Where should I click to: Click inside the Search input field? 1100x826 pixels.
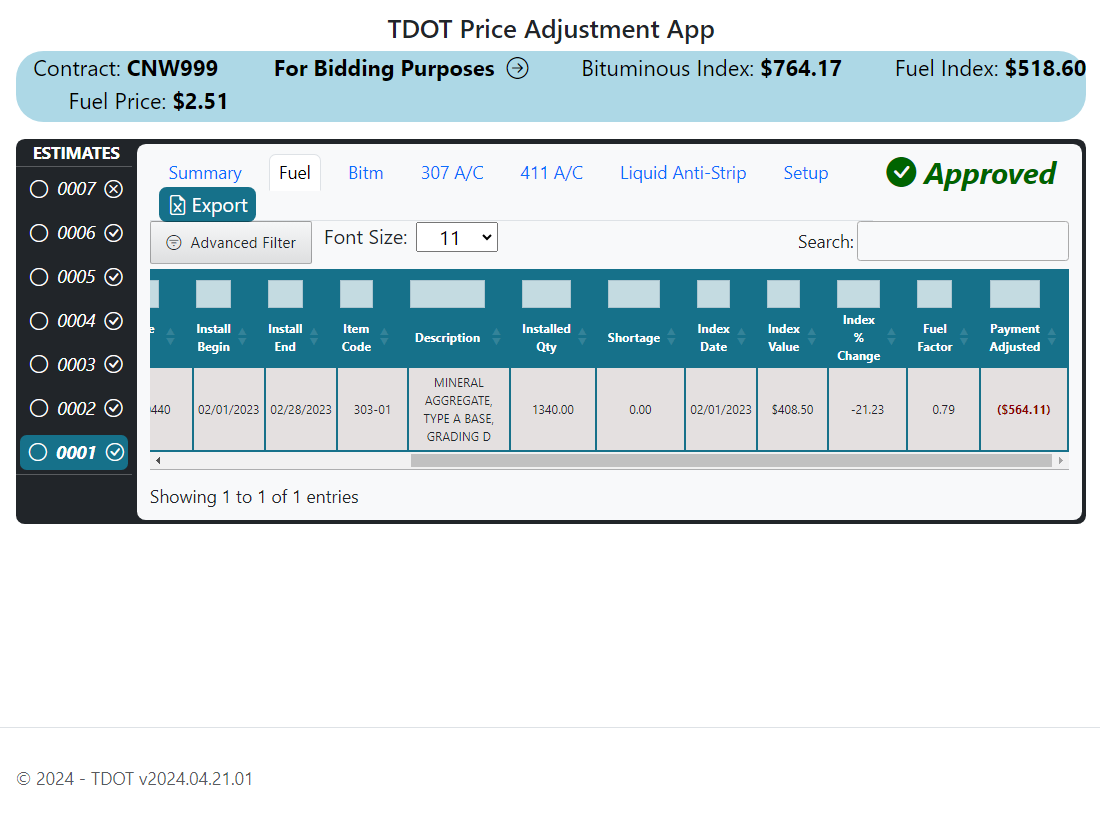coord(962,241)
